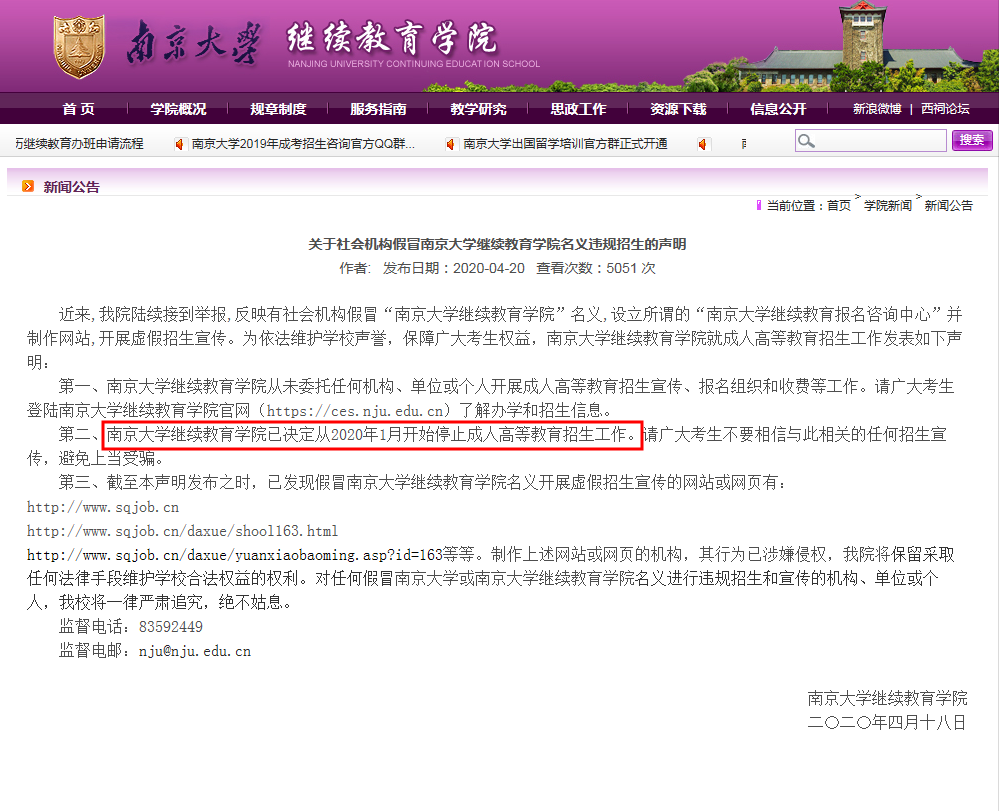Click the date 二〇二〇年四月十八日
The height and width of the screenshot is (811, 999).
tap(888, 722)
